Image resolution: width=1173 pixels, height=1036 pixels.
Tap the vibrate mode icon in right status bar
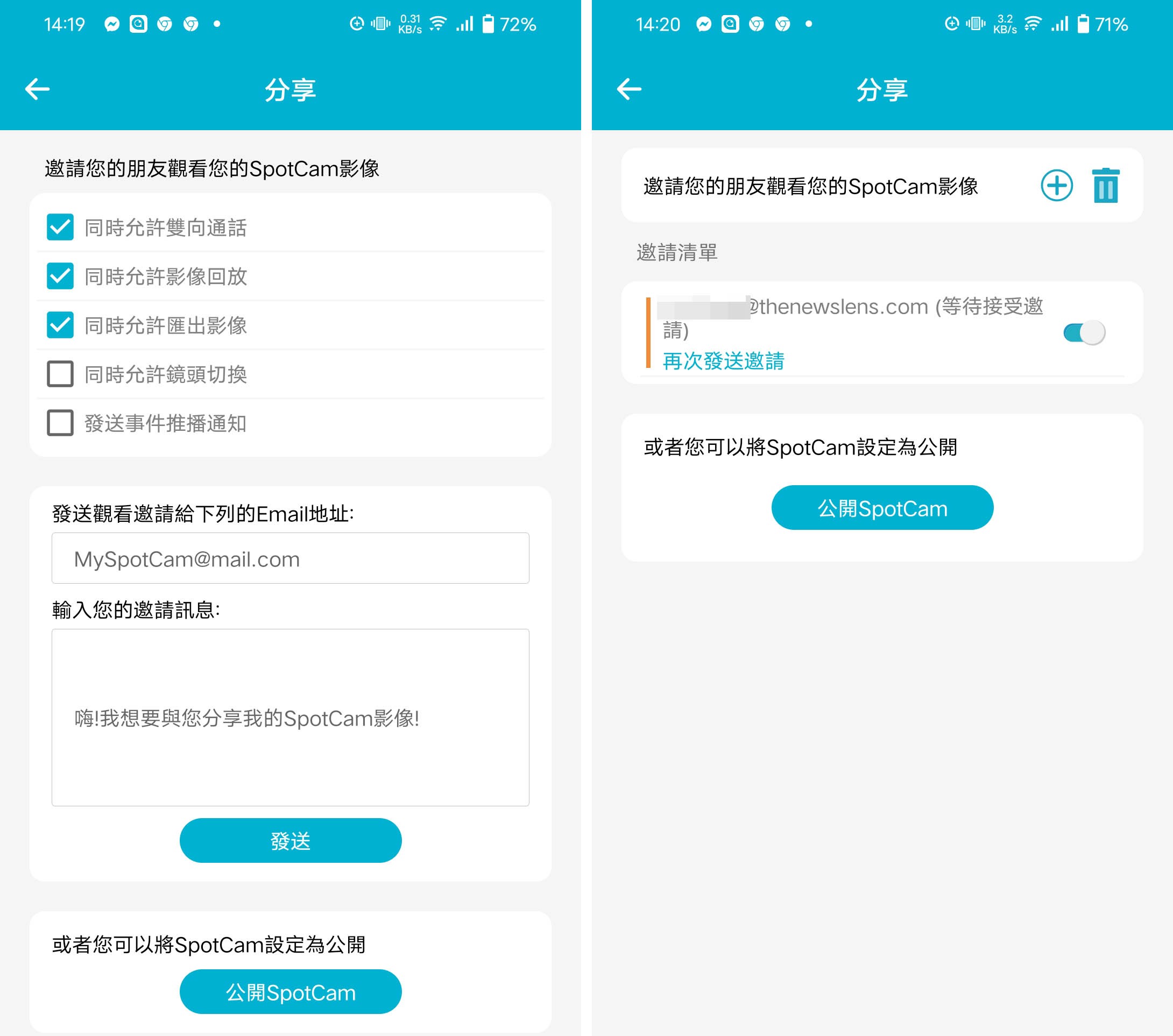(976, 24)
